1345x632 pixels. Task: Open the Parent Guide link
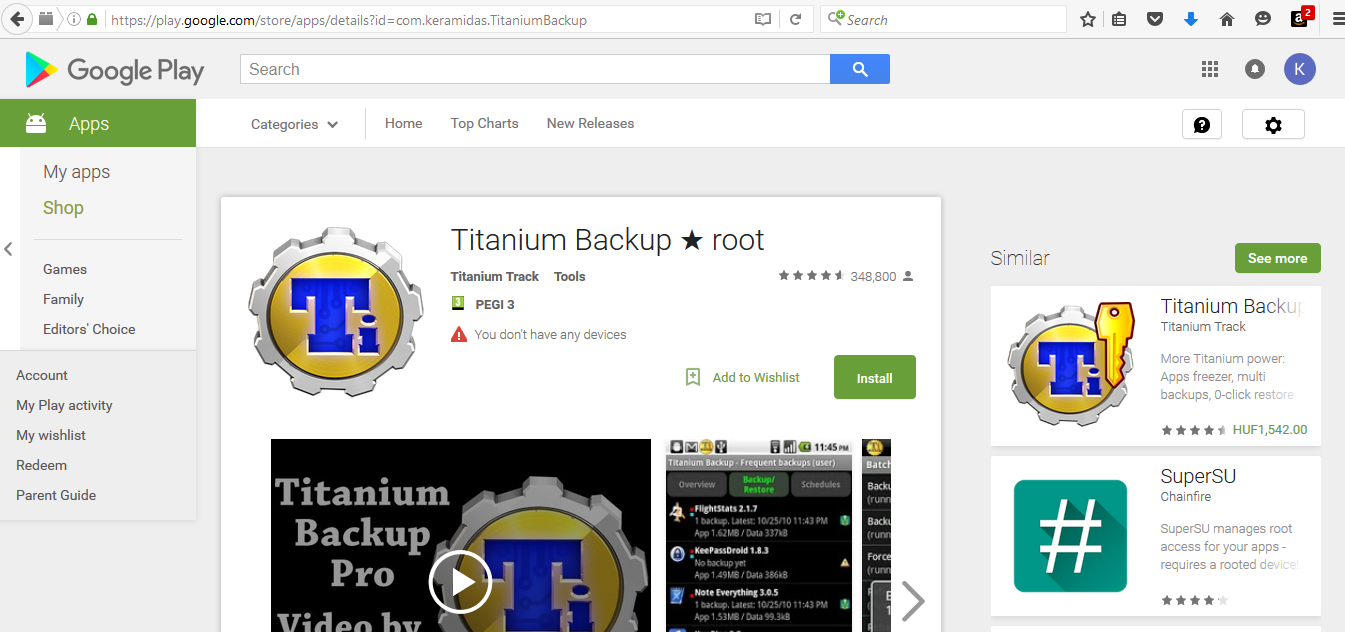coord(56,495)
